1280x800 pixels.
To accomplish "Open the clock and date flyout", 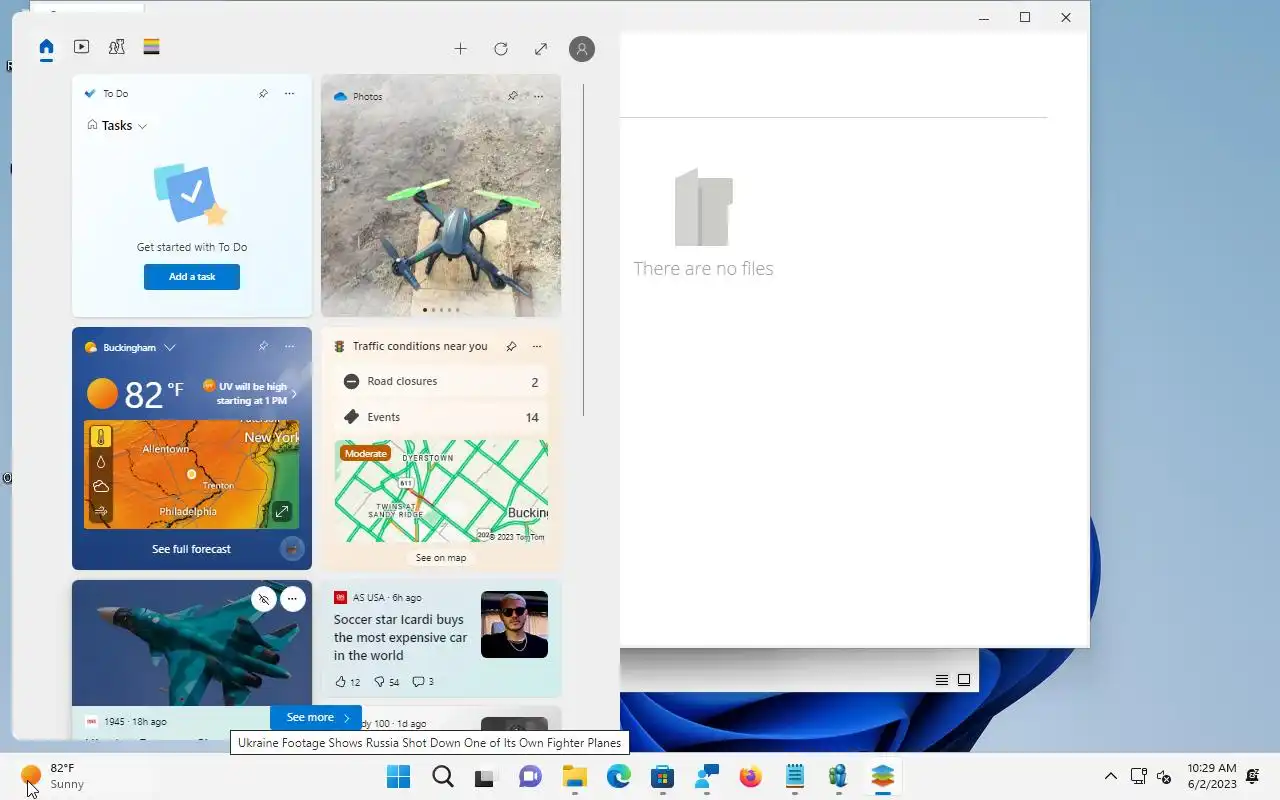I will (1212, 777).
